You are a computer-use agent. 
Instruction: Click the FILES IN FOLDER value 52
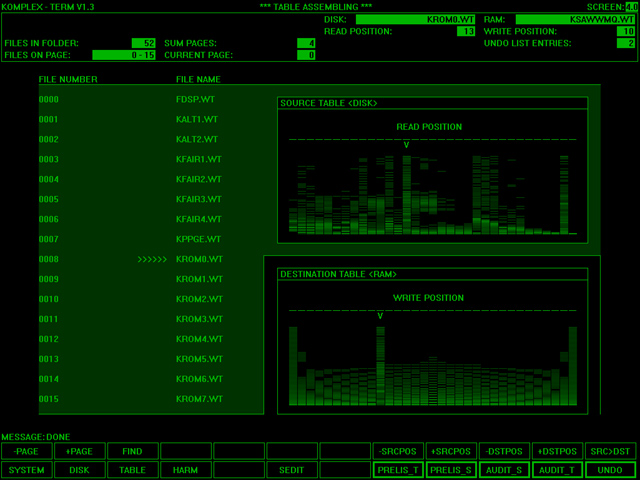(x=144, y=43)
